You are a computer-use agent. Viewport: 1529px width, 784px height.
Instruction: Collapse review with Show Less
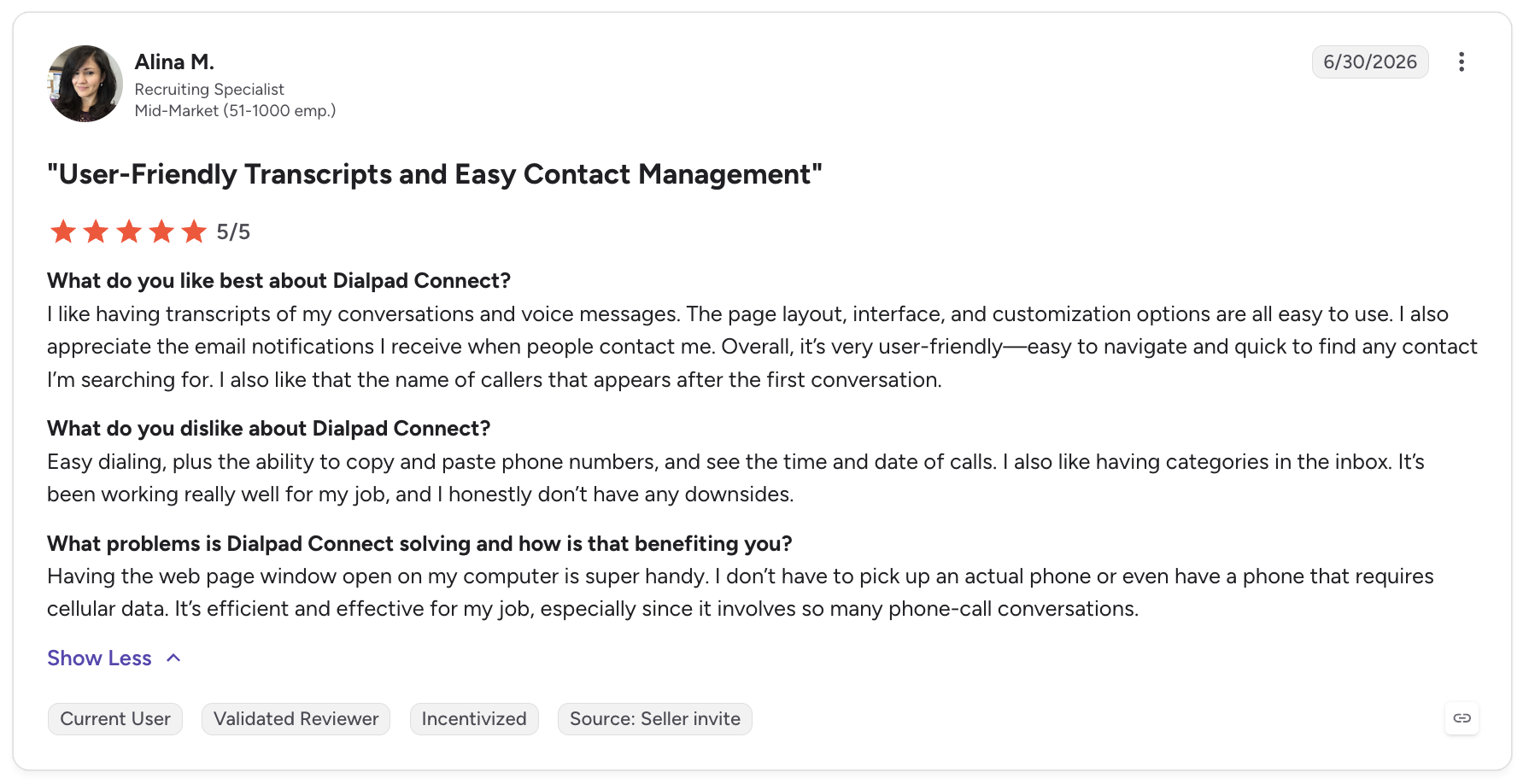pos(99,658)
